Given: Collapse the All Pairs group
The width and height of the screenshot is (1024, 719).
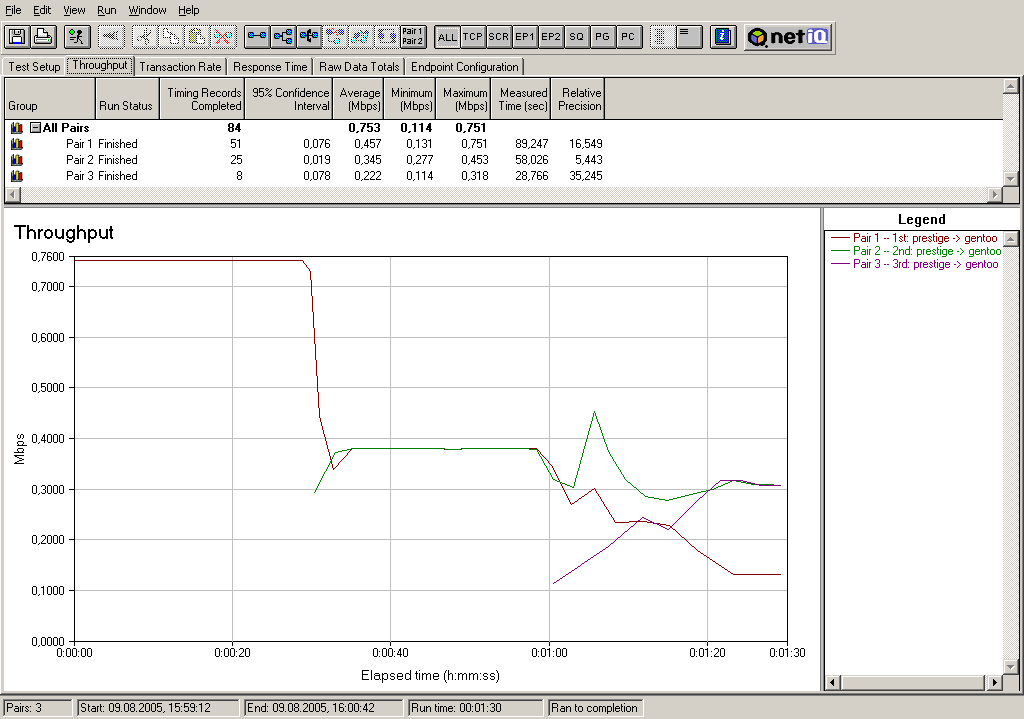Looking at the screenshot, I should tap(35, 128).
